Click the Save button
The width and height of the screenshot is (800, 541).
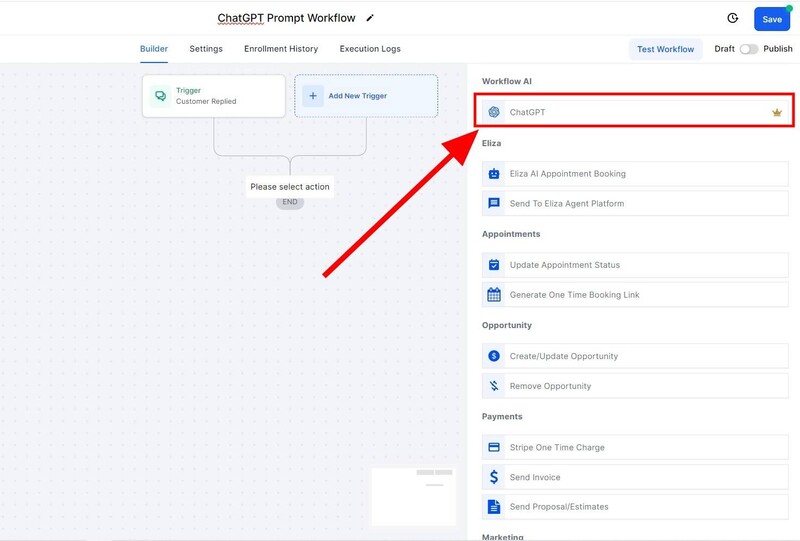pos(772,19)
